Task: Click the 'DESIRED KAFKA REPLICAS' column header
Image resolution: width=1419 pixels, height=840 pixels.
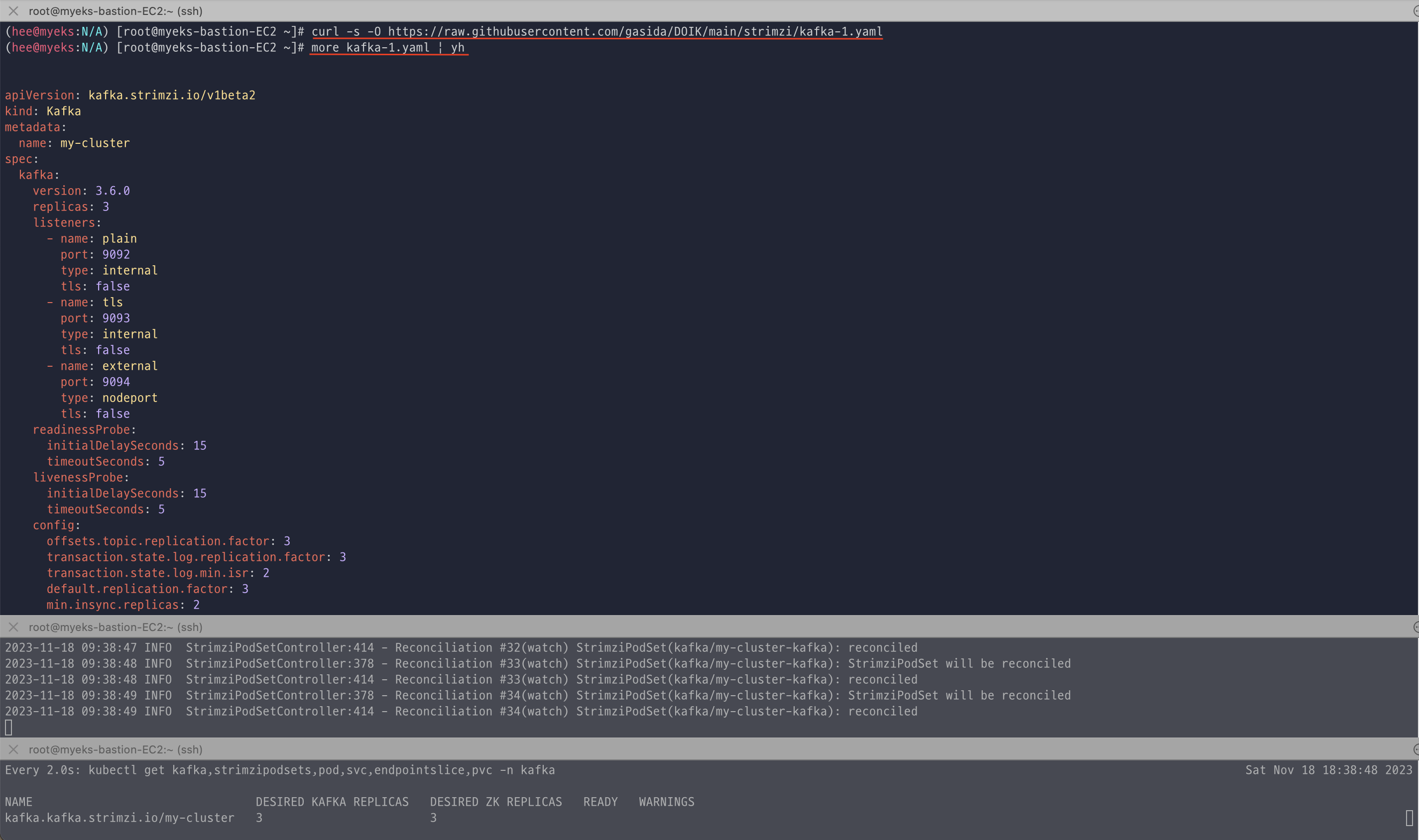Action: click(x=332, y=802)
